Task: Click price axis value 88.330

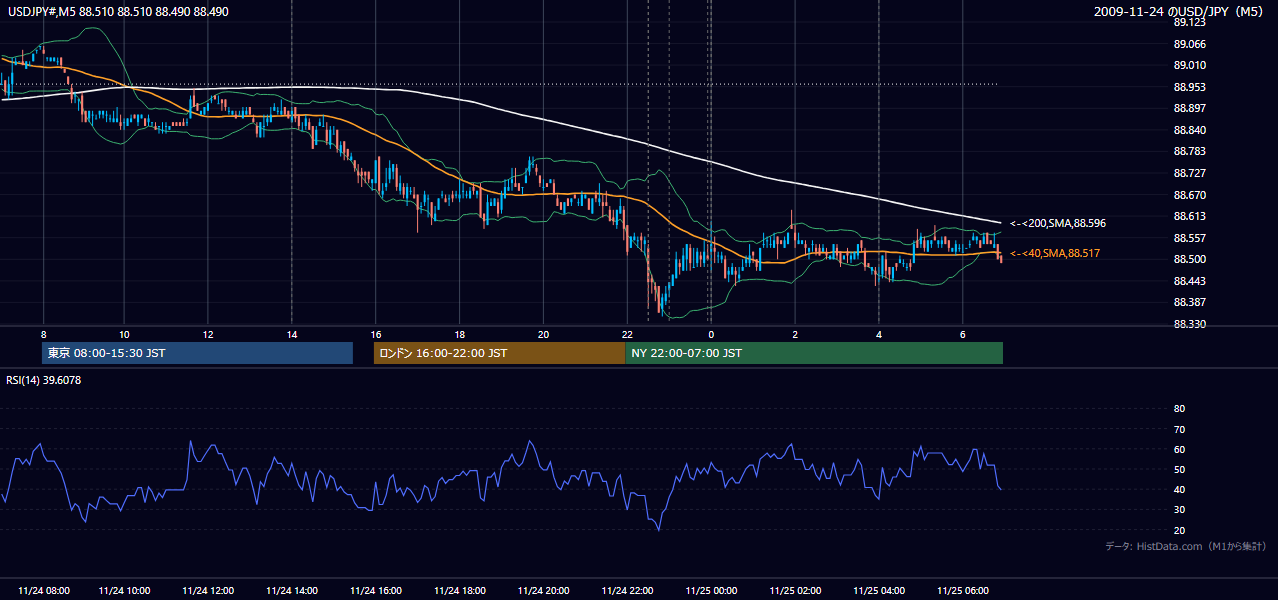Action: pyautogui.click(x=1189, y=324)
